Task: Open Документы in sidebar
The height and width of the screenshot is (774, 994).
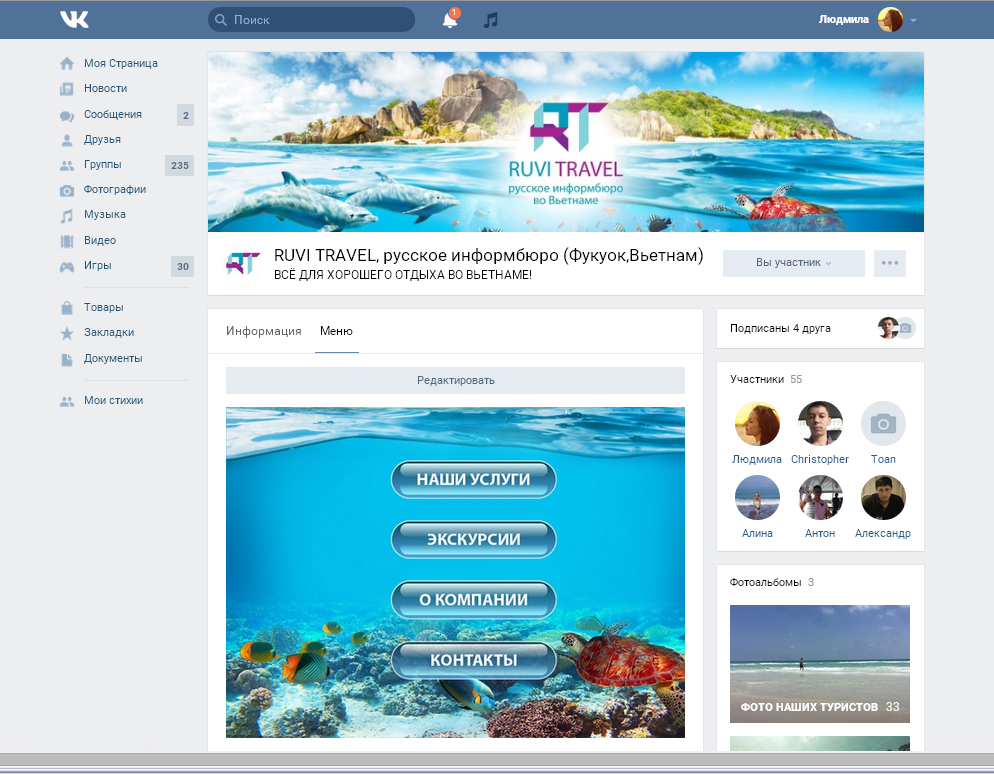Action: coord(113,358)
